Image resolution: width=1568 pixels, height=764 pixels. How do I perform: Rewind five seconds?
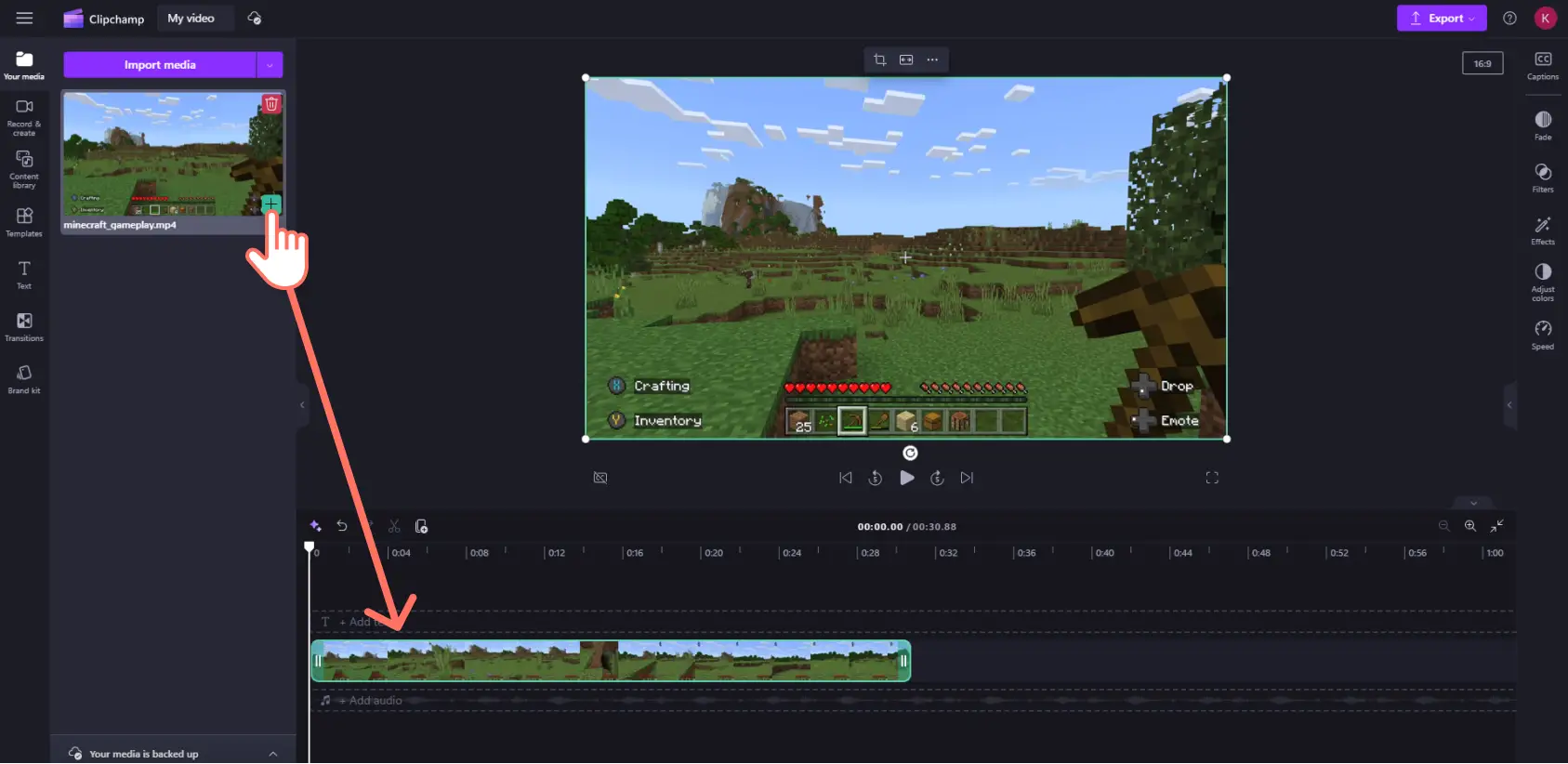pos(875,478)
